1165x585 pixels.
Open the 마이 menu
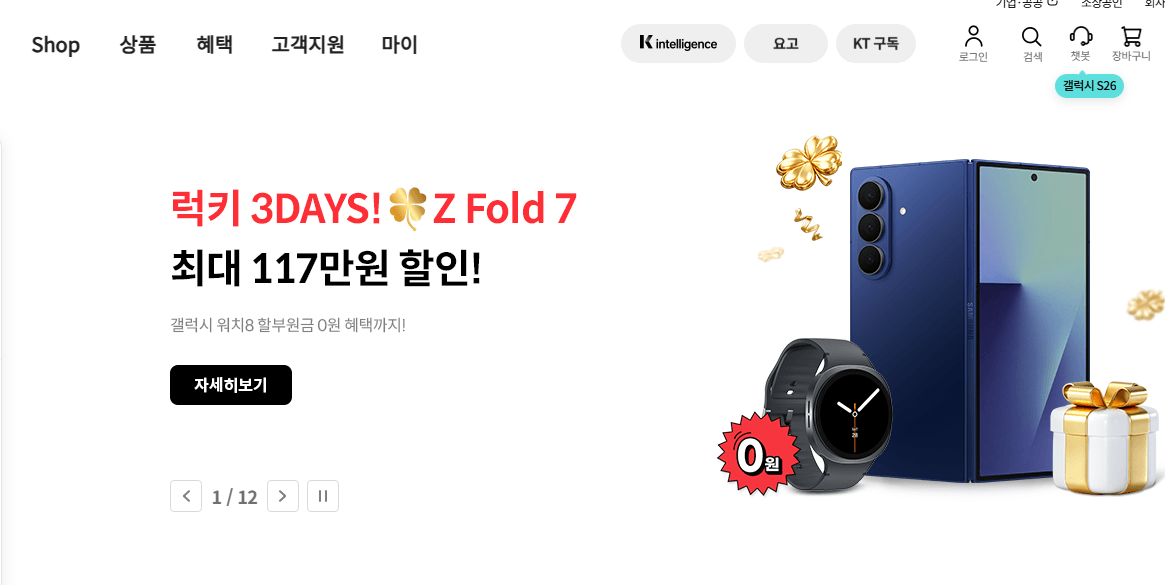point(400,45)
